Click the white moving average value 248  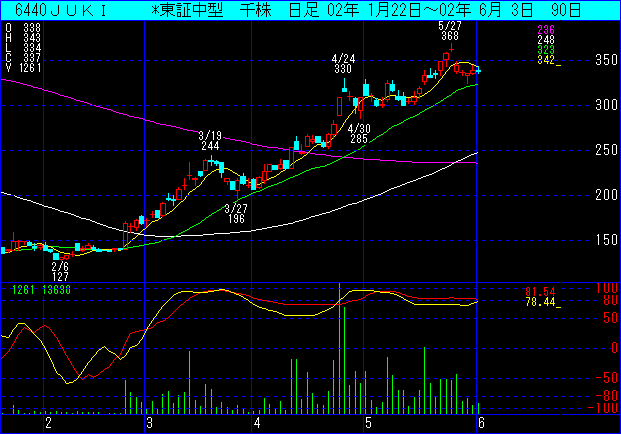546,40
